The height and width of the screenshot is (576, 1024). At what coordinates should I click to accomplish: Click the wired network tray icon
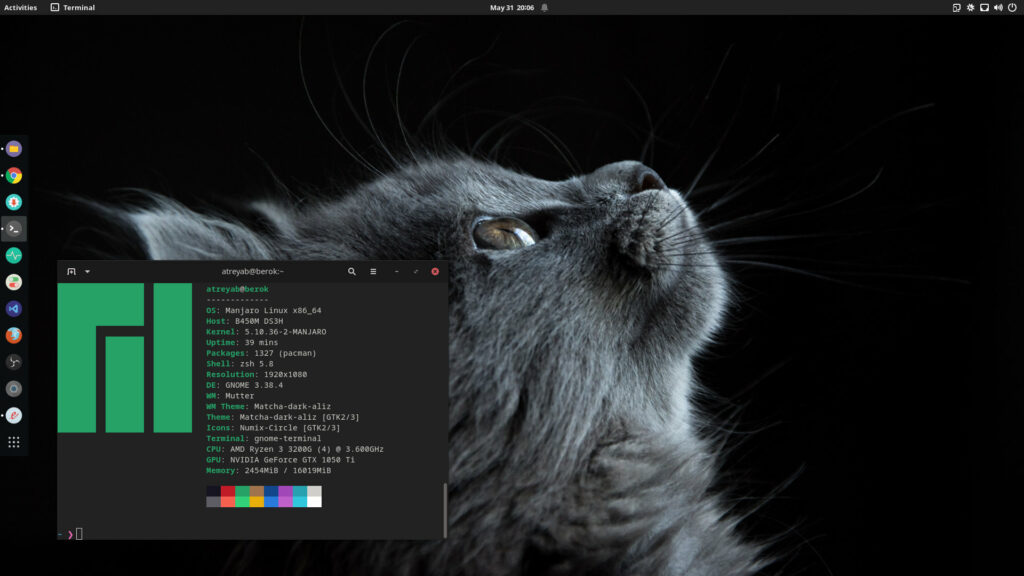(984, 8)
